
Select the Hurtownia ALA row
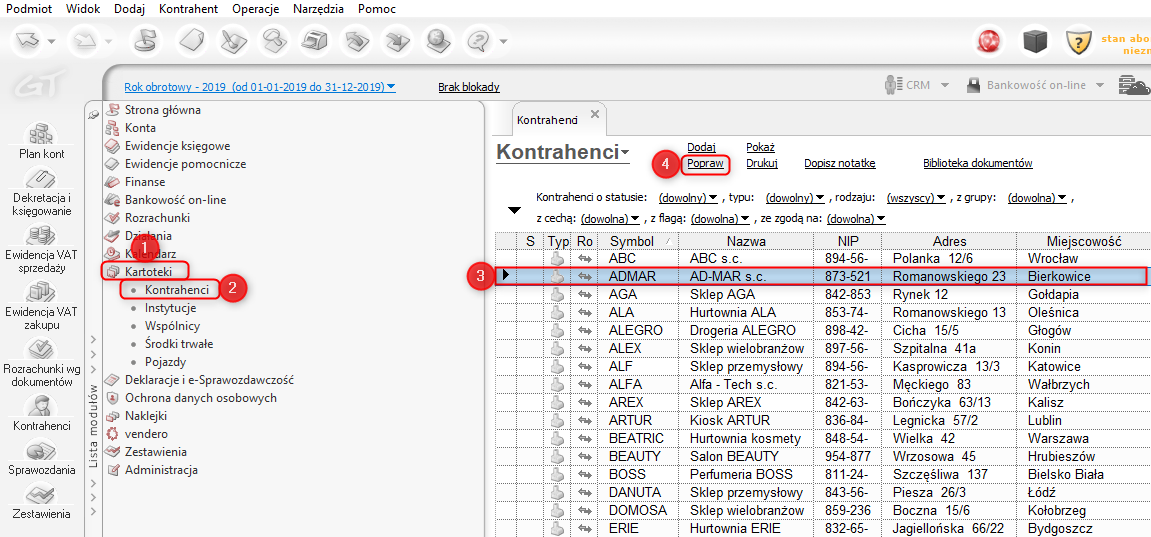822,313
